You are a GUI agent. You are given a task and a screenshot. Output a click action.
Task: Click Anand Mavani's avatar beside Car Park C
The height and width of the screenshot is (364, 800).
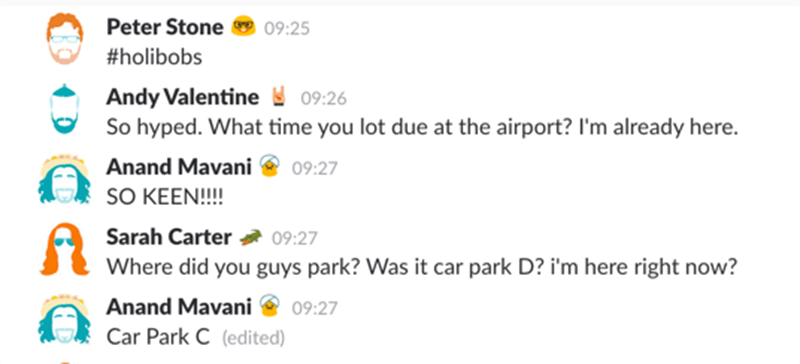tap(64, 319)
